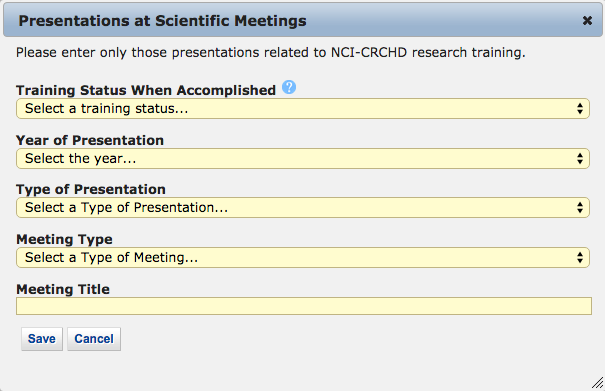This screenshot has height=391, width=605.
Task: Click the 'Year of Presentation' label
Action: 90,140
